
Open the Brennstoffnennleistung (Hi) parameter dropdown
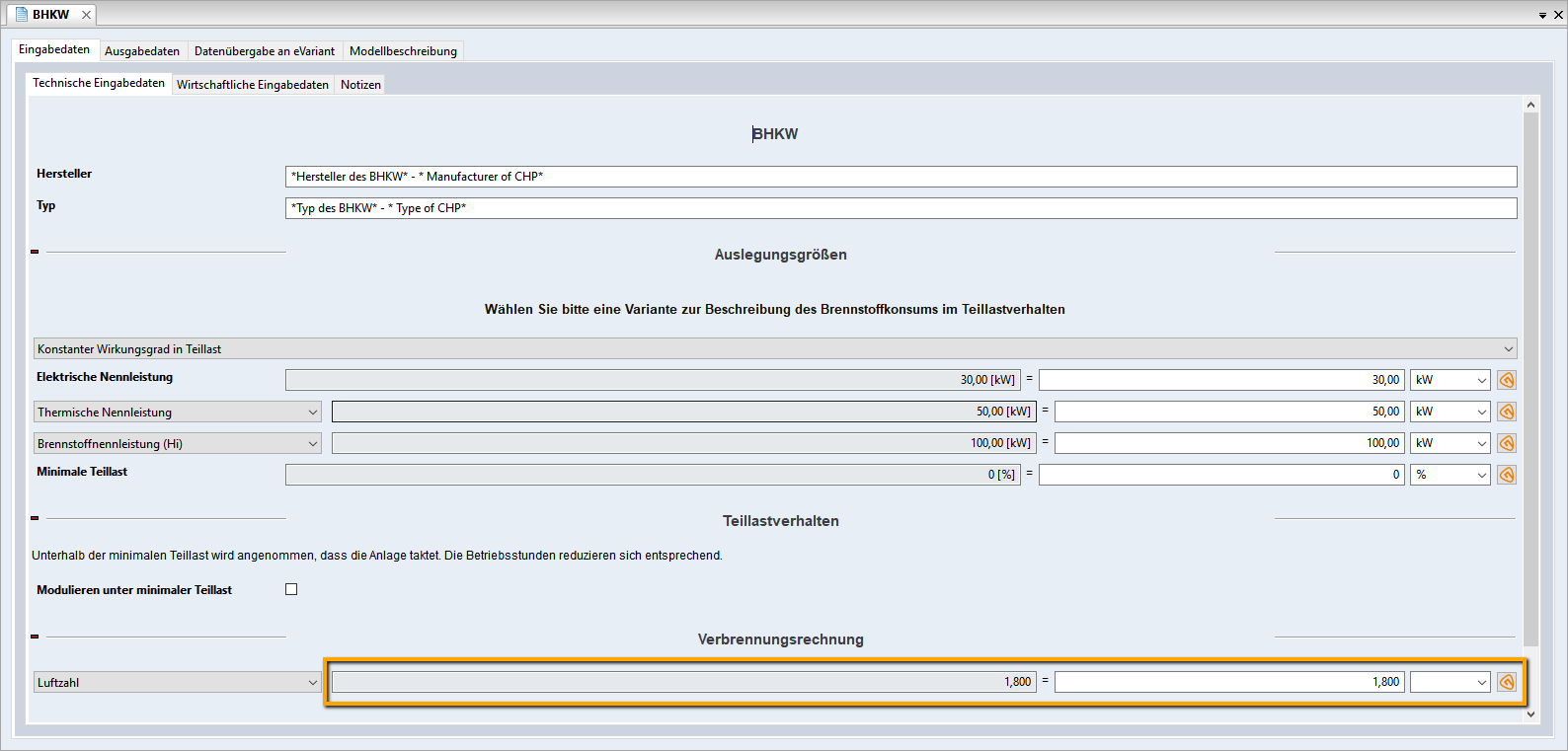(x=178, y=443)
